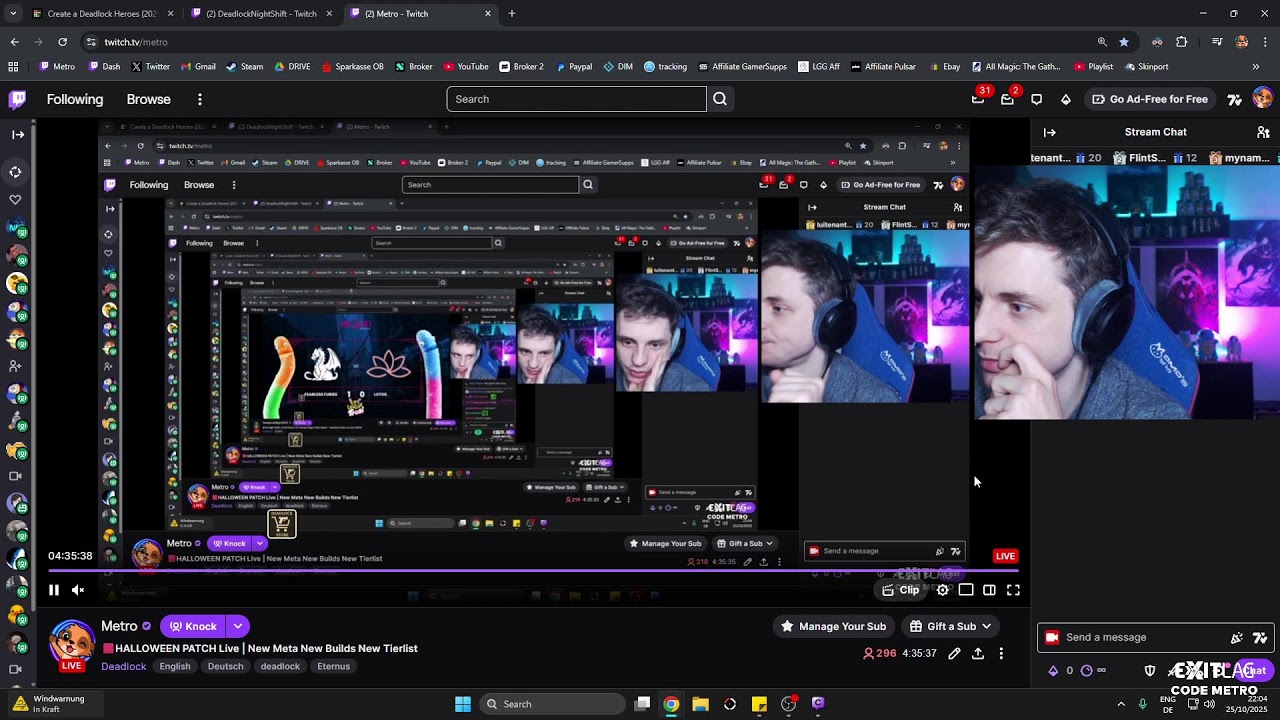Open the Skinport bookmark
Viewport: 1280px width, 720px height.
(x=1146, y=67)
